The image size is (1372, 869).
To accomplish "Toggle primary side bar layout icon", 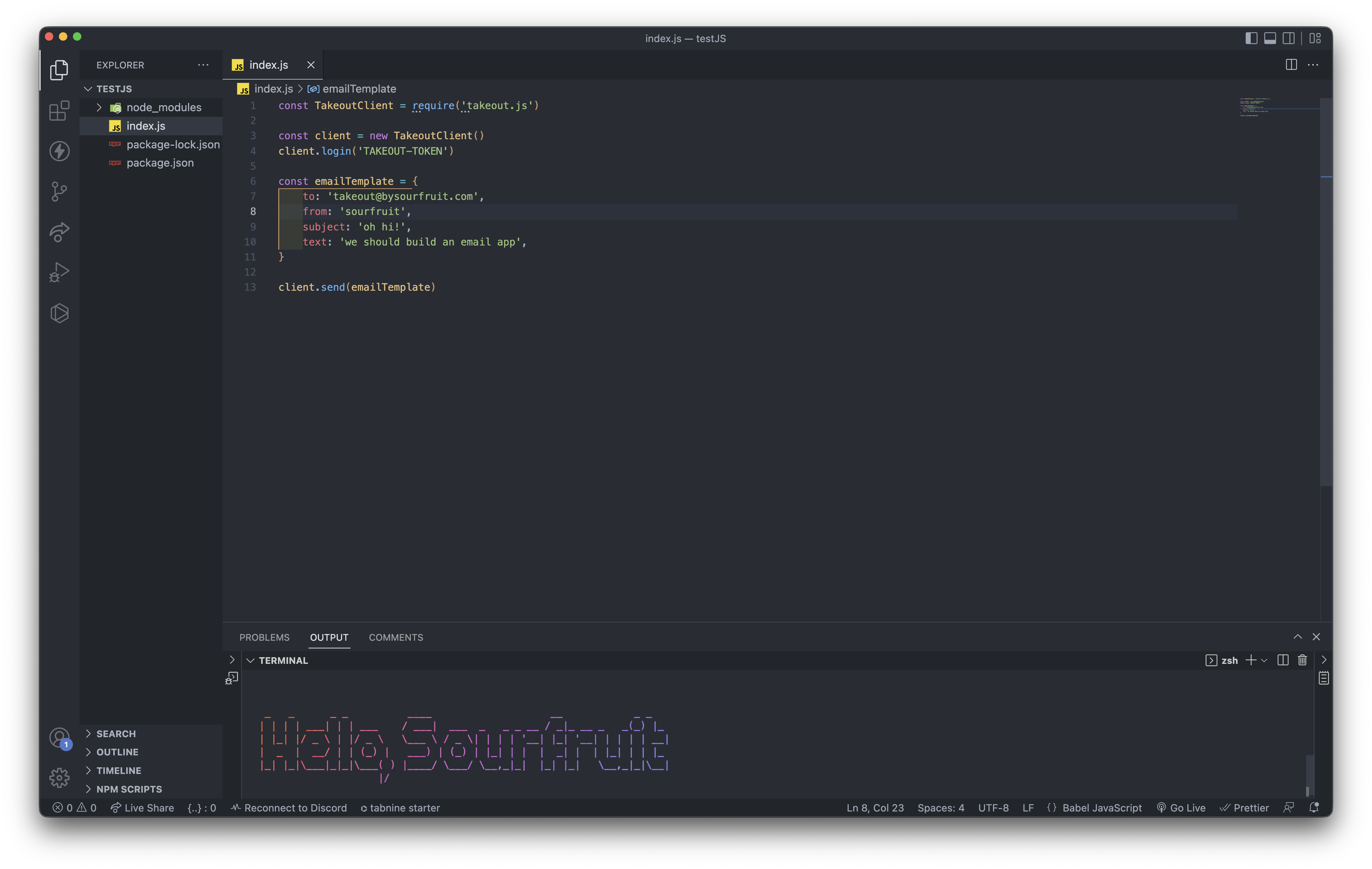I will (1251, 38).
